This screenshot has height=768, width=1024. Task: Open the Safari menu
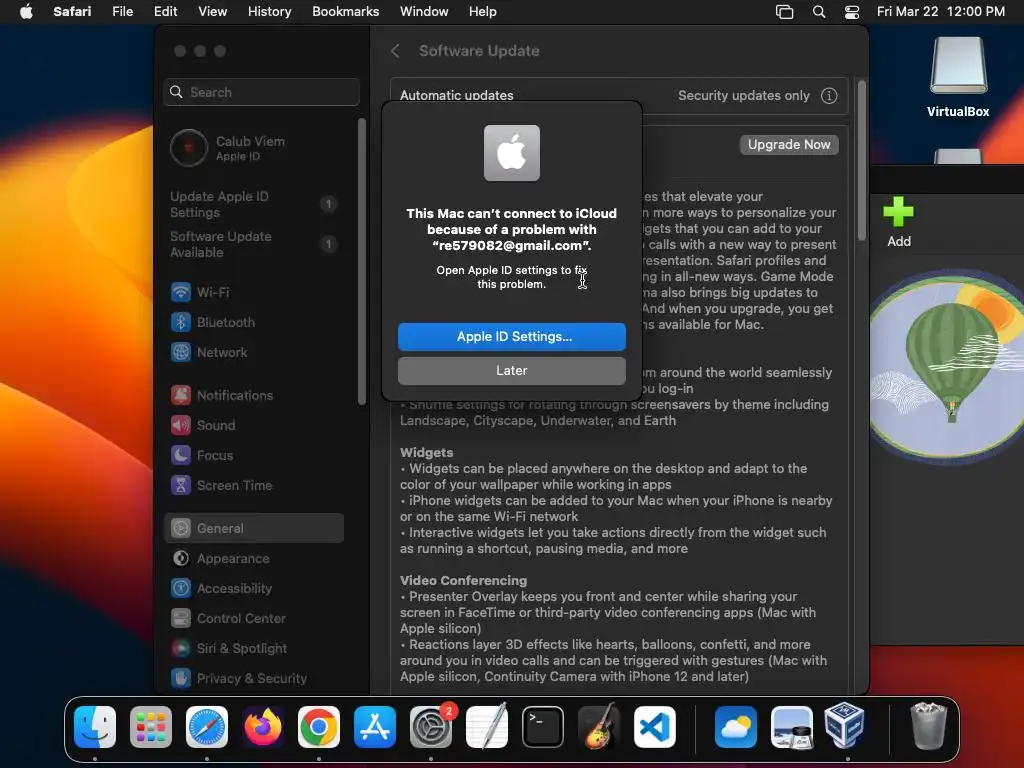72,11
